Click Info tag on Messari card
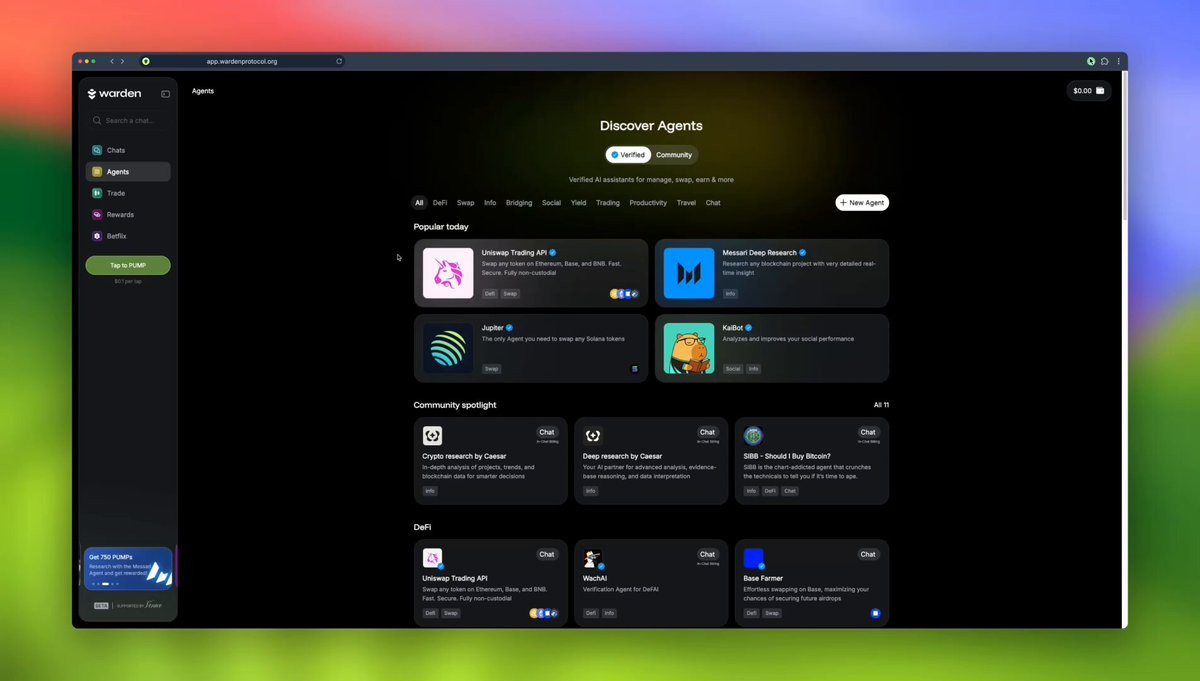This screenshot has width=1200, height=681. pyautogui.click(x=730, y=294)
